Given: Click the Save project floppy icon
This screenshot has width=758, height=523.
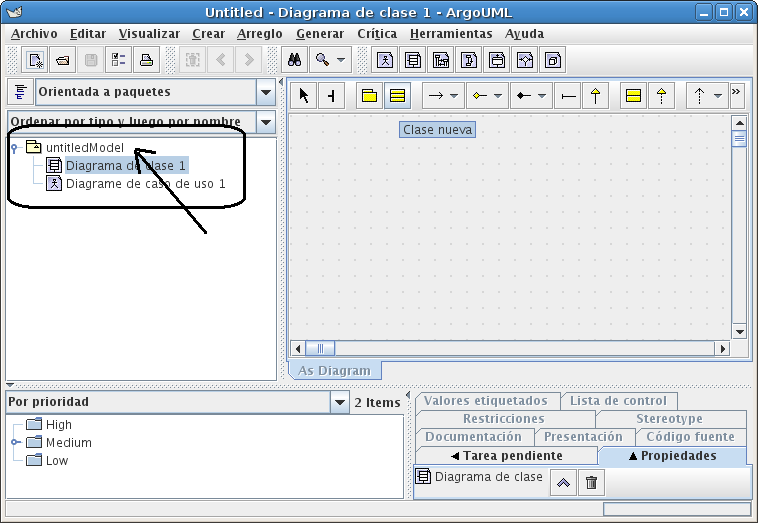Looking at the screenshot, I should pyautogui.click(x=90, y=60).
